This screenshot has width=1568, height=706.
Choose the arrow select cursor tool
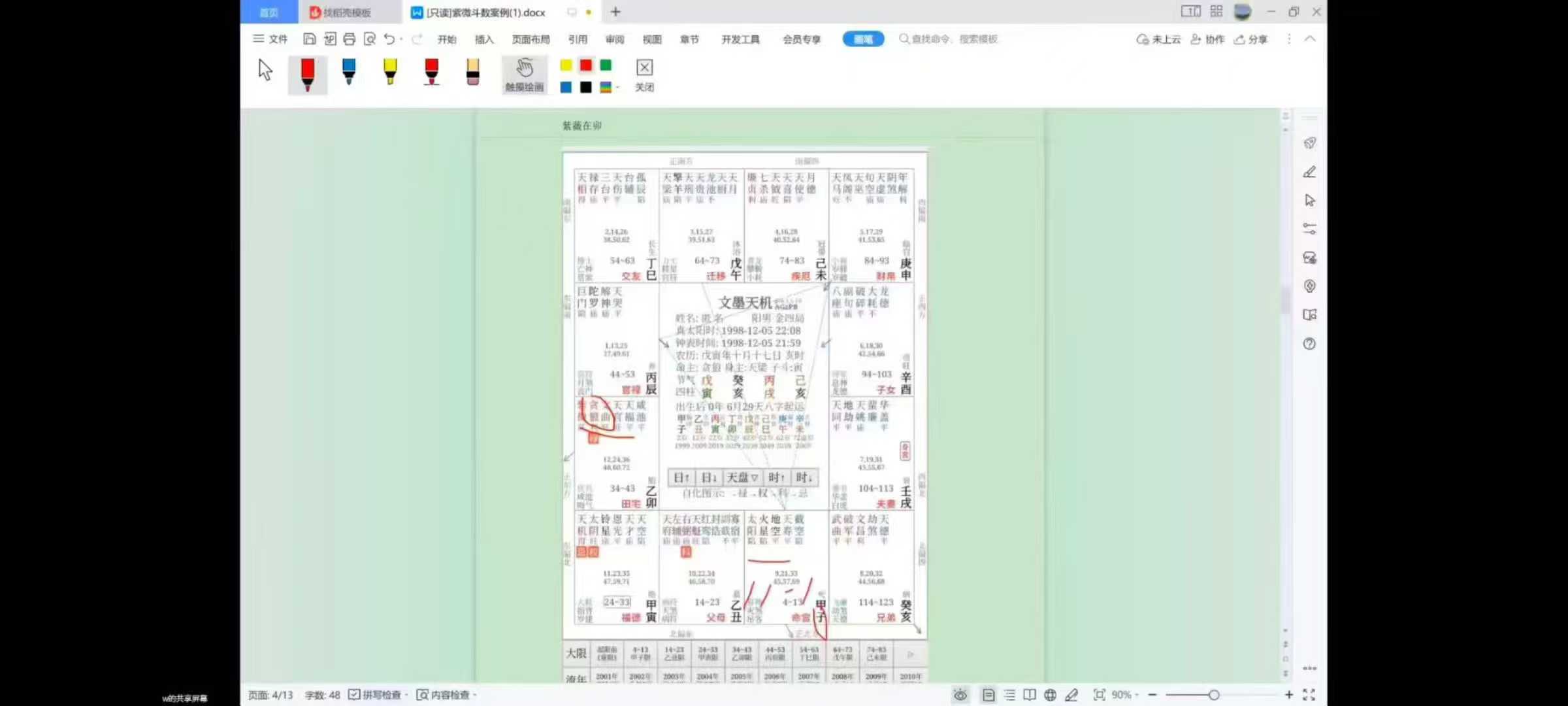[x=265, y=71]
